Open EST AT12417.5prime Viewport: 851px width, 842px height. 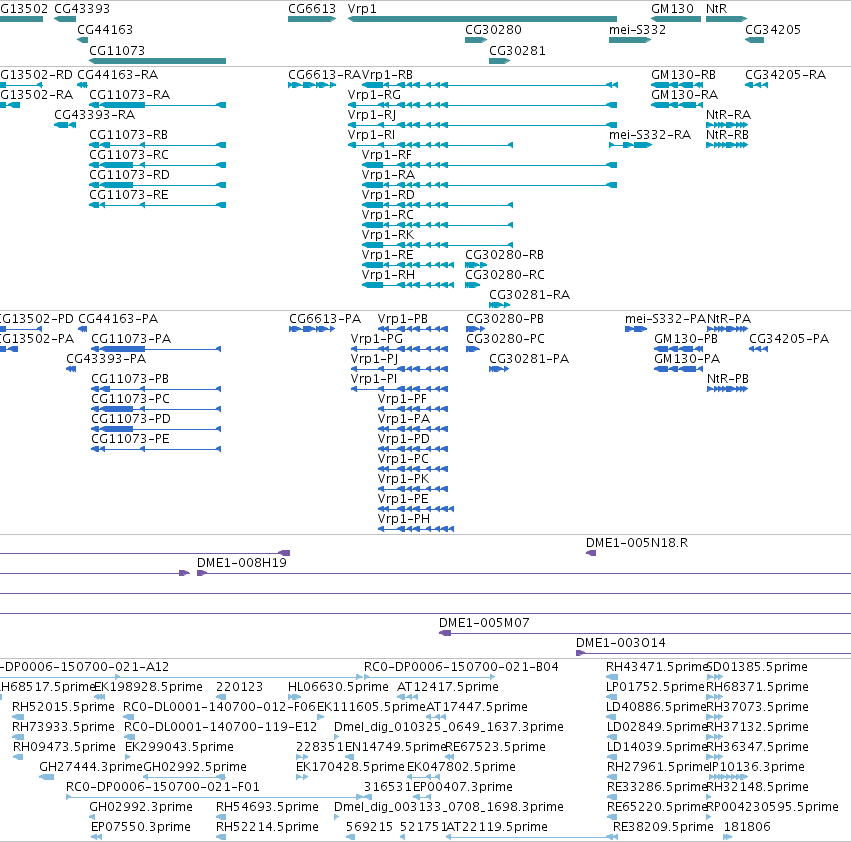(448, 687)
